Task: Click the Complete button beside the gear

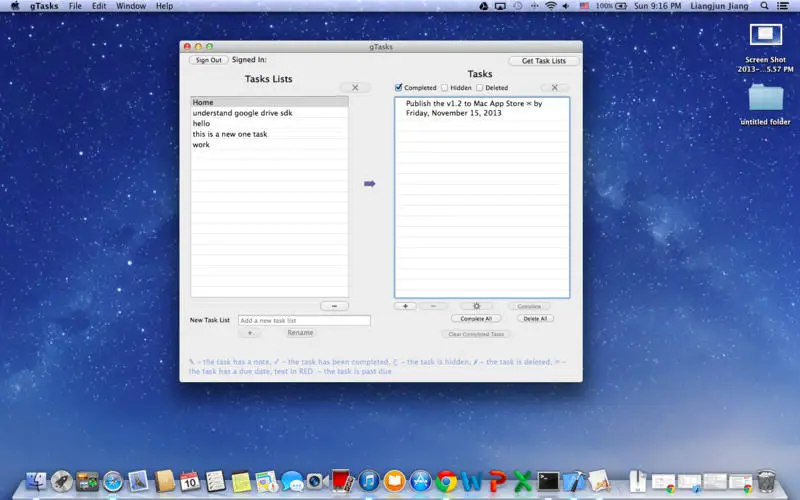Action: 529,306
